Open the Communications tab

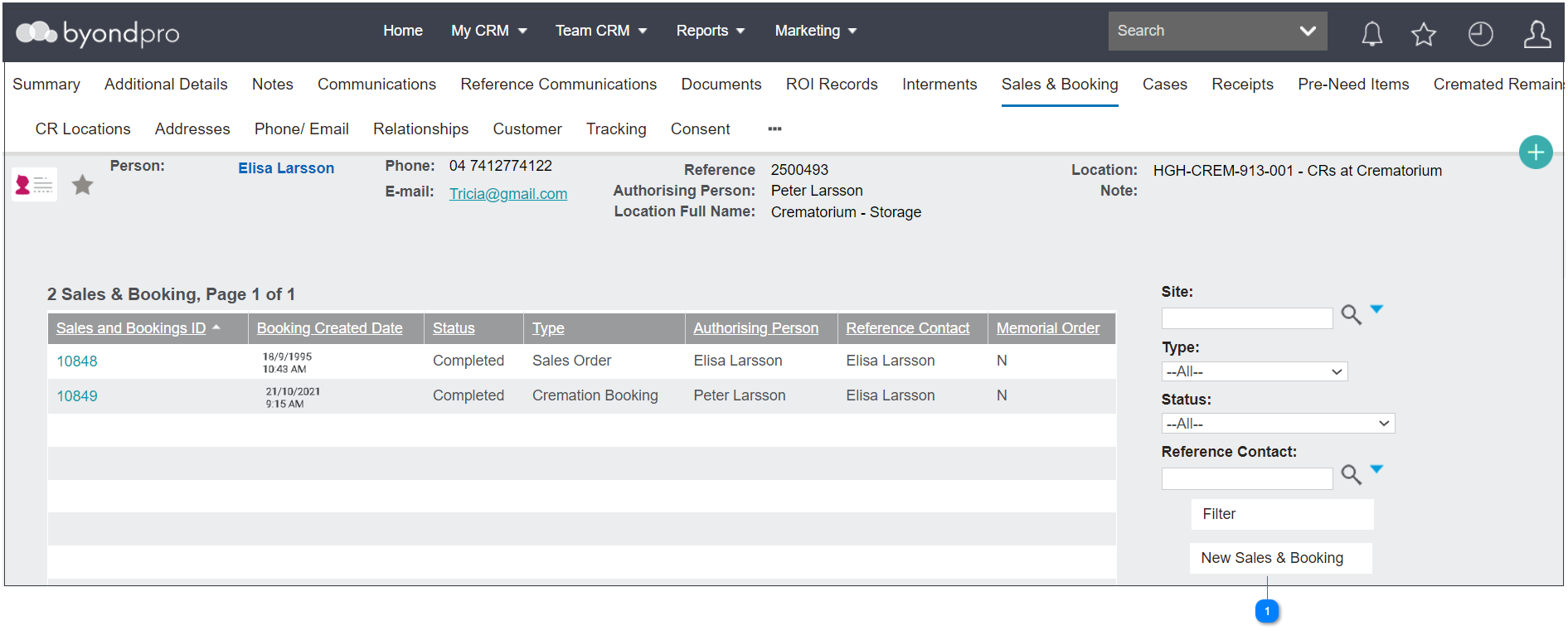pos(376,85)
